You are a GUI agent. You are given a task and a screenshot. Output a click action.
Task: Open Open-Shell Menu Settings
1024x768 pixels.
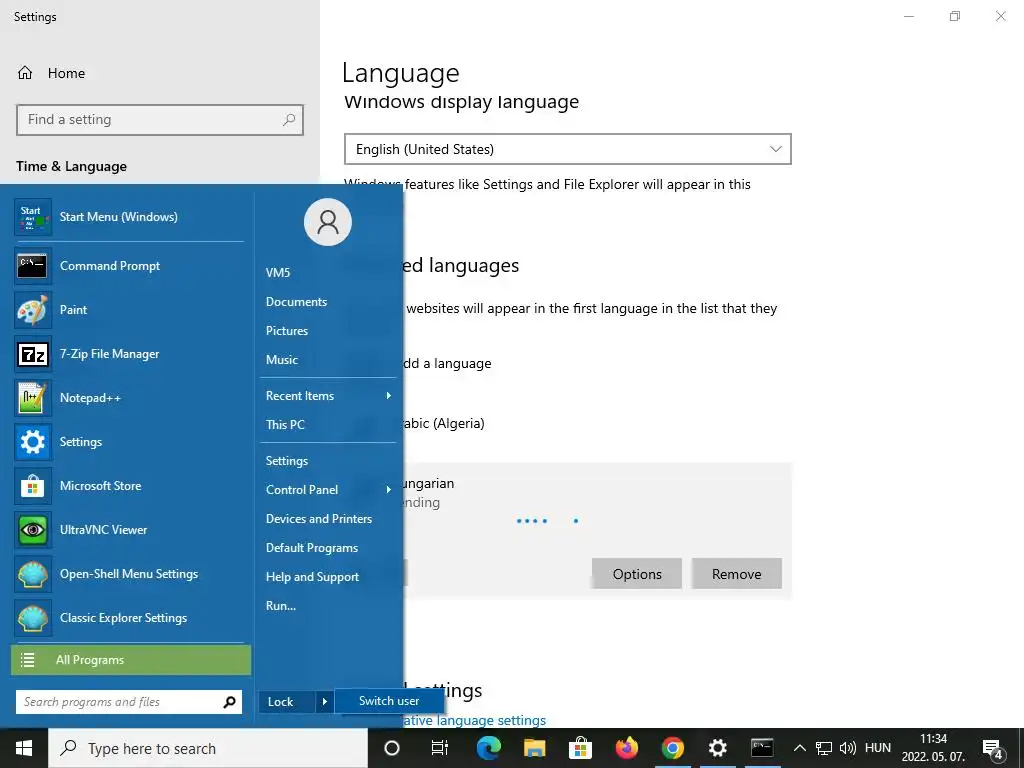(x=129, y=574)
